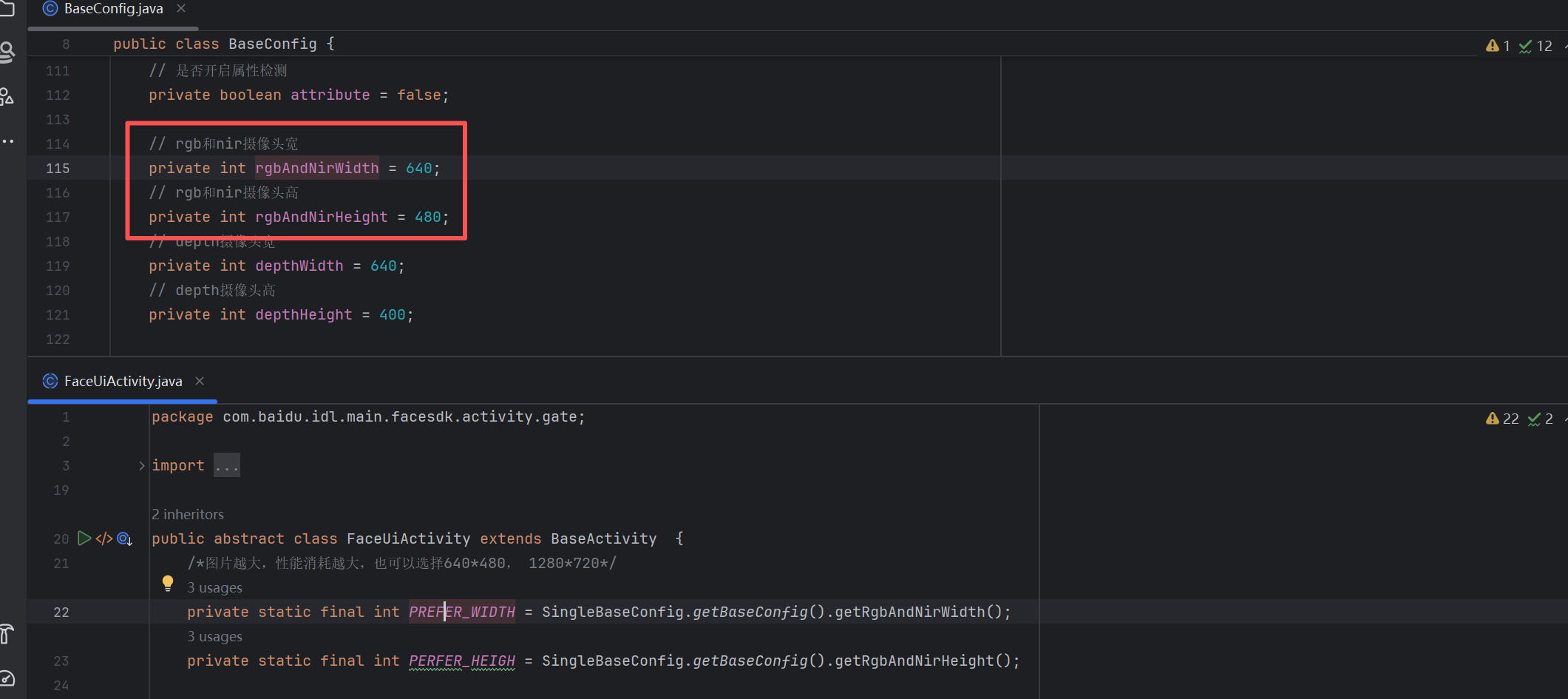Click the yellow lightbulb quick-fix icon

click(x=168, y=584)
